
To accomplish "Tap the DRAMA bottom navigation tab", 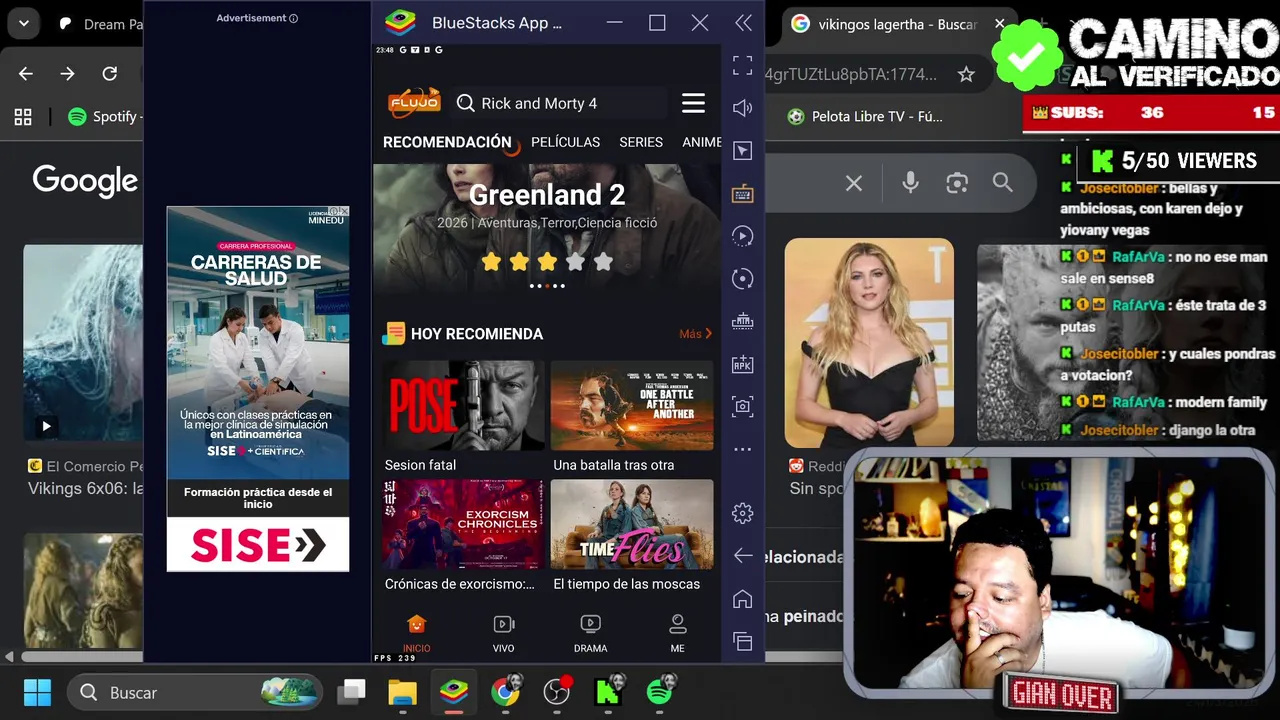I will [x=590, y=633].
